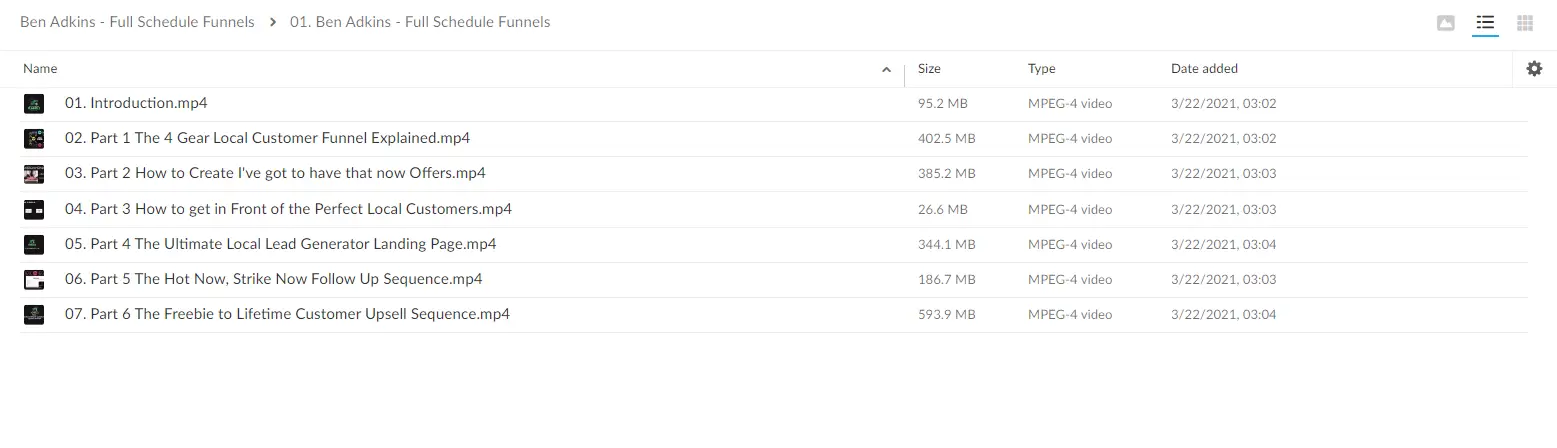Click thumbnail of 04. Part 3 video
The image size is (1557, 448).
(x=34, y=210)
